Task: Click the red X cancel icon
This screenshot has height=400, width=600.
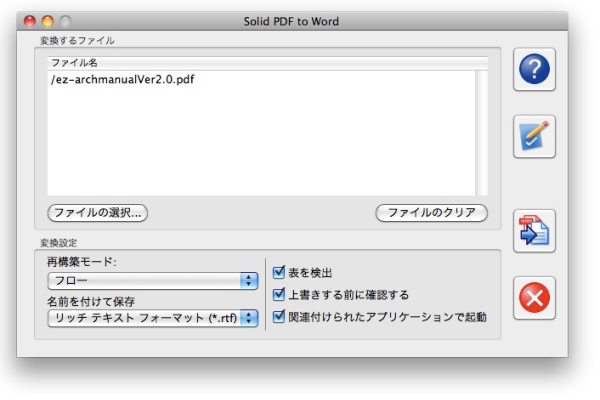Action: tap(535, 298)
